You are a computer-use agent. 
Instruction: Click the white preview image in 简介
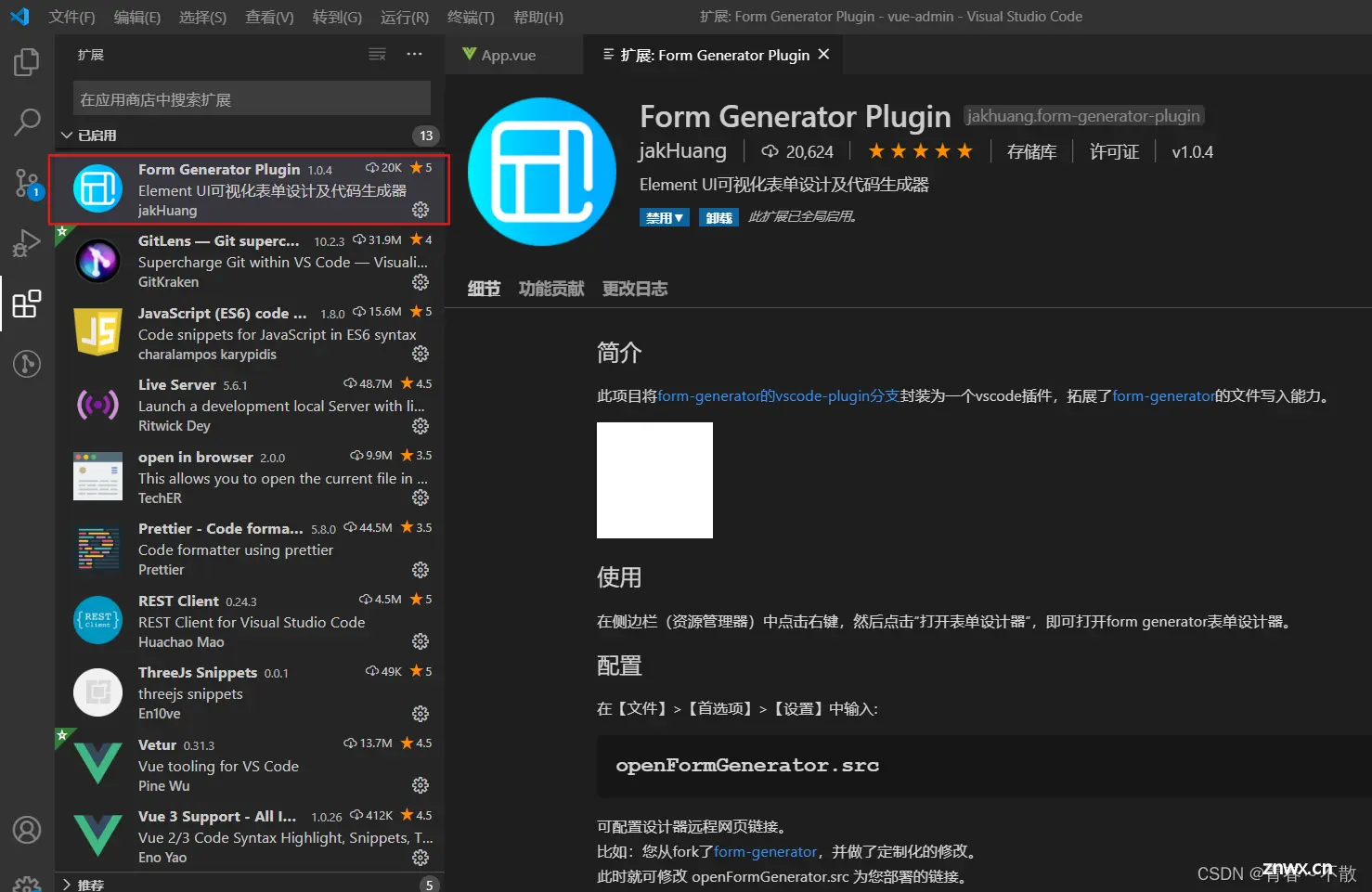[654, 480]
